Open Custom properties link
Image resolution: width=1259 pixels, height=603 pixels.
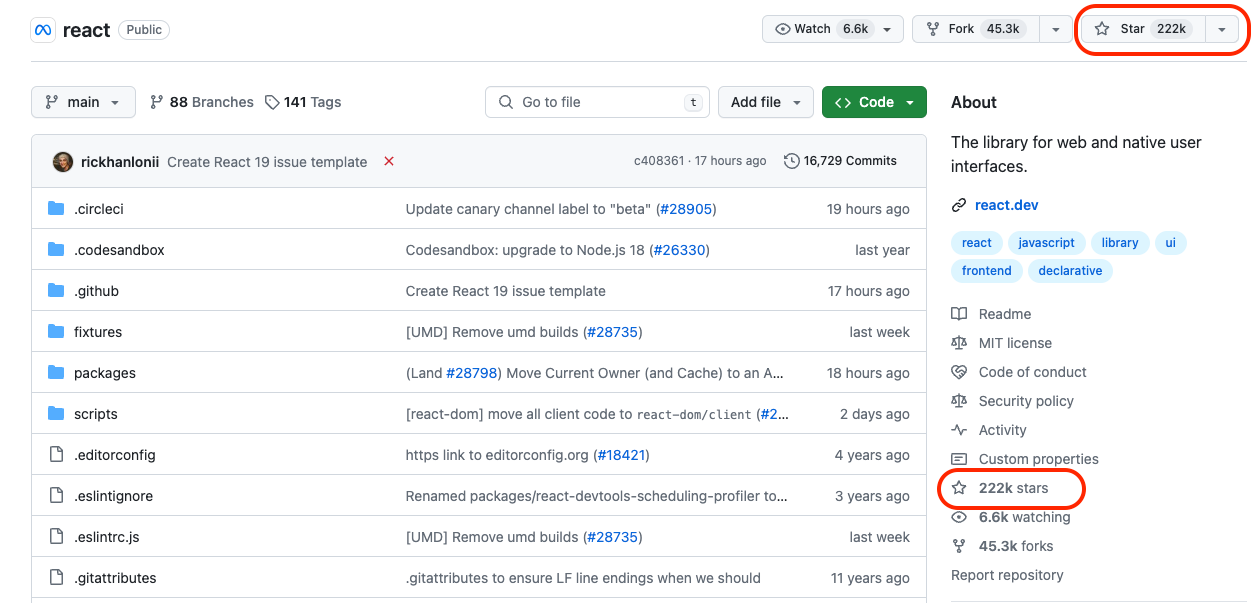[1038, 459]
